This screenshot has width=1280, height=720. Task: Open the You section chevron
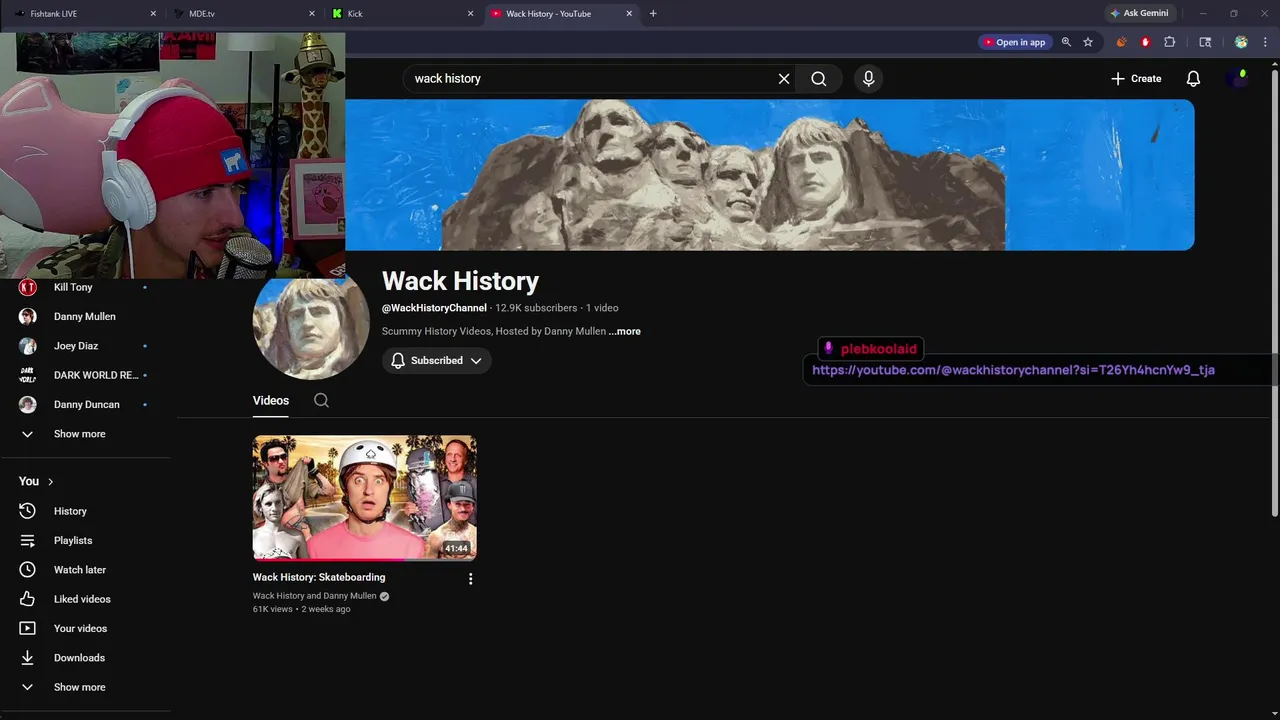pos(50,482)
